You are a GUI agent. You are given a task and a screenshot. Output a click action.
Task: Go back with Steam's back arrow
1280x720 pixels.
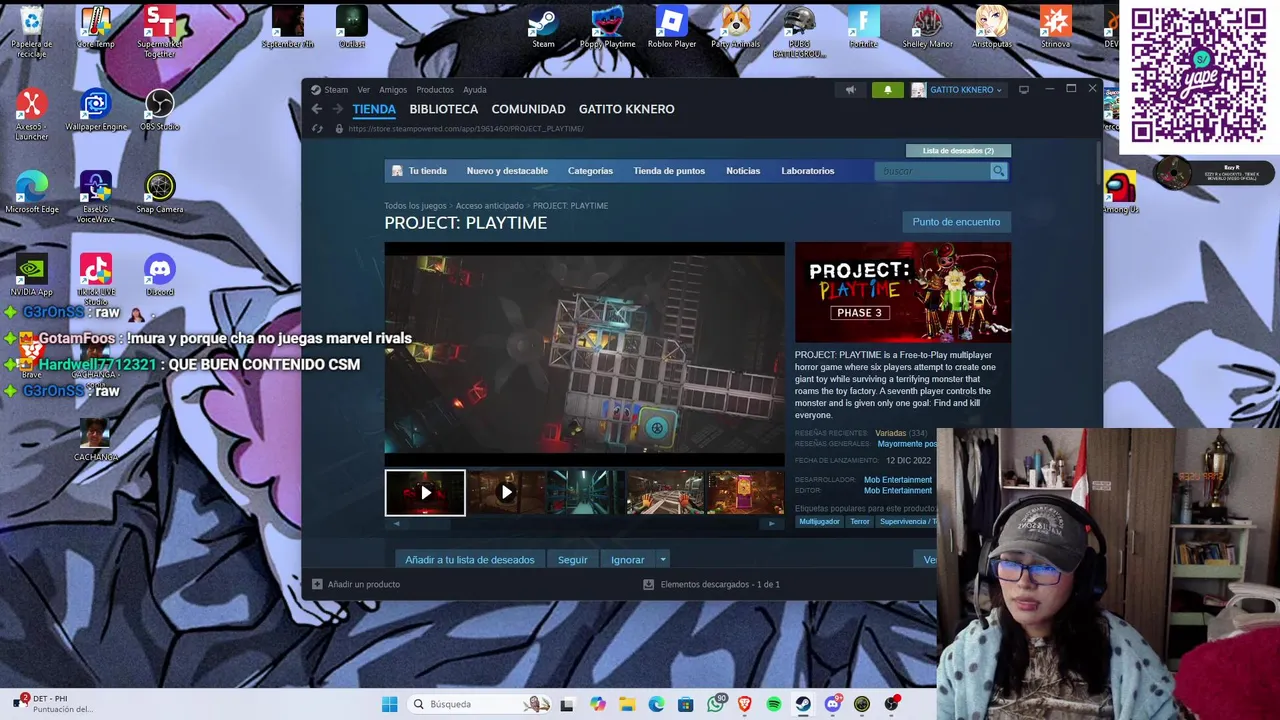tap(316, 109)
